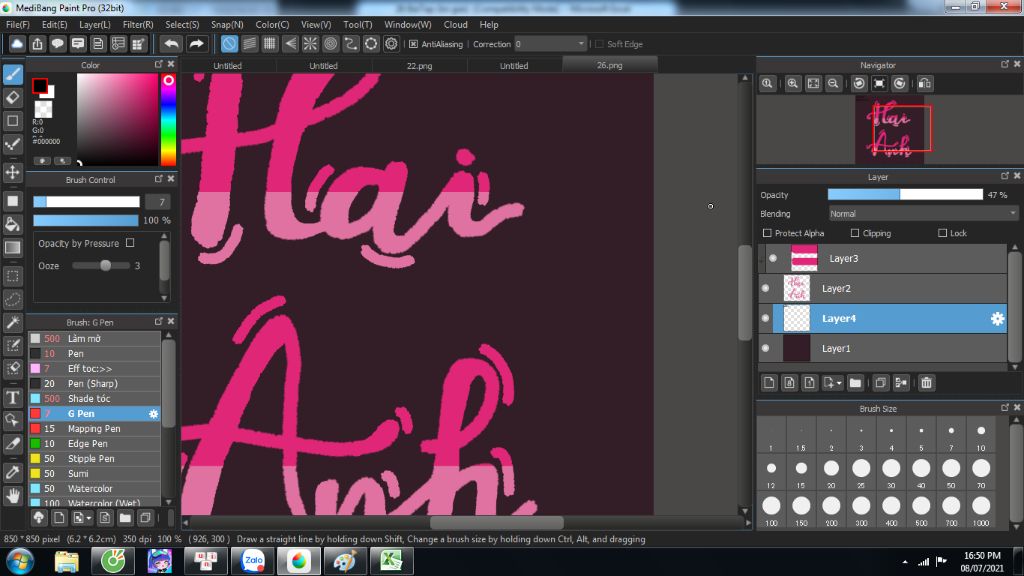Open the Filter menu
This screenshot has width=1024, height=576.
pyautogui.click(x=138, y=25)
